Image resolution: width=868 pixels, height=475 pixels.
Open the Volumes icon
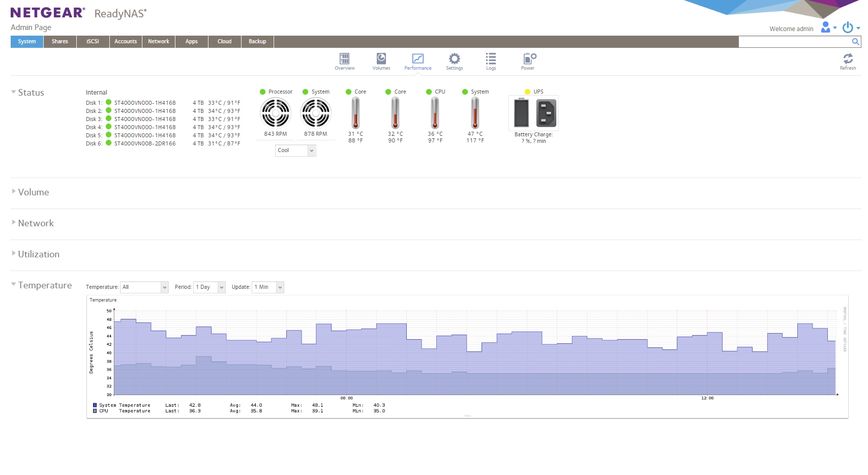pos(381,60)
